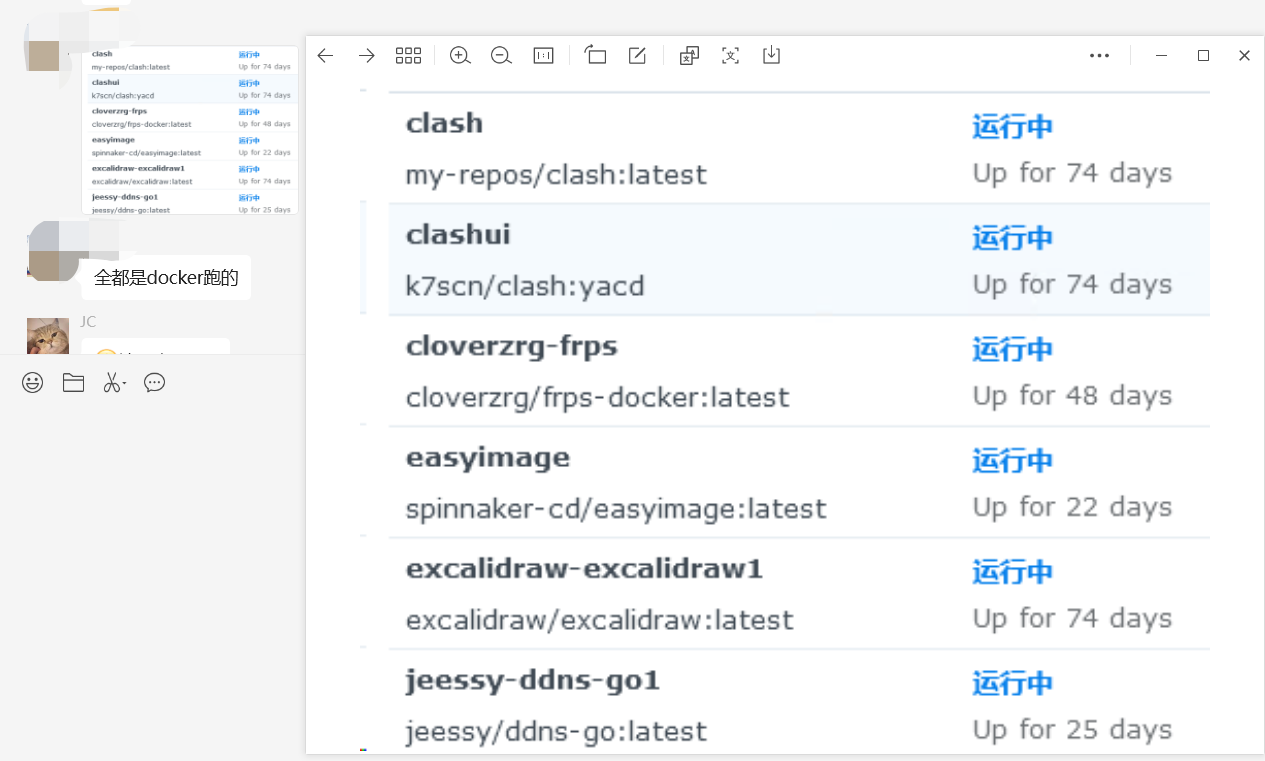Open chat history with the speech bubble icon
This screenshot has height=761, width=1265.
tap(154, 383)
